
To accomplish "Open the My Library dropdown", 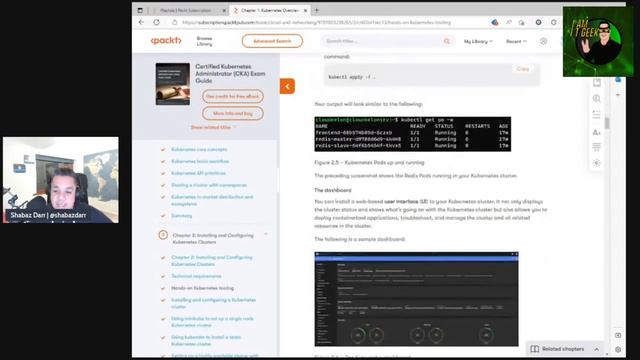I will coord(478,41).
